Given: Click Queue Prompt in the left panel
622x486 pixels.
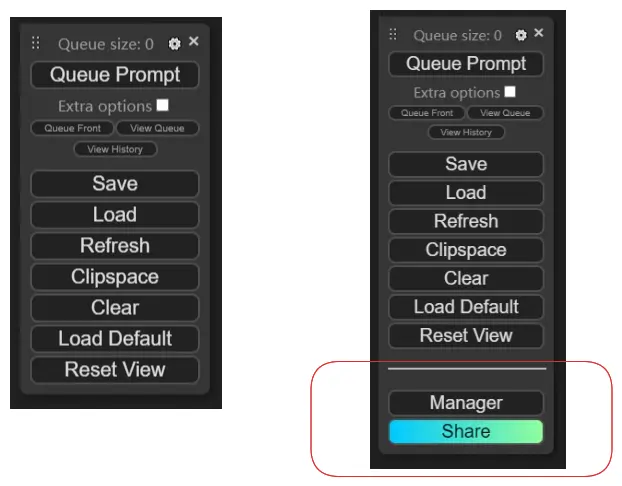Looking at the screenshot, I should (x=115, y=75).
